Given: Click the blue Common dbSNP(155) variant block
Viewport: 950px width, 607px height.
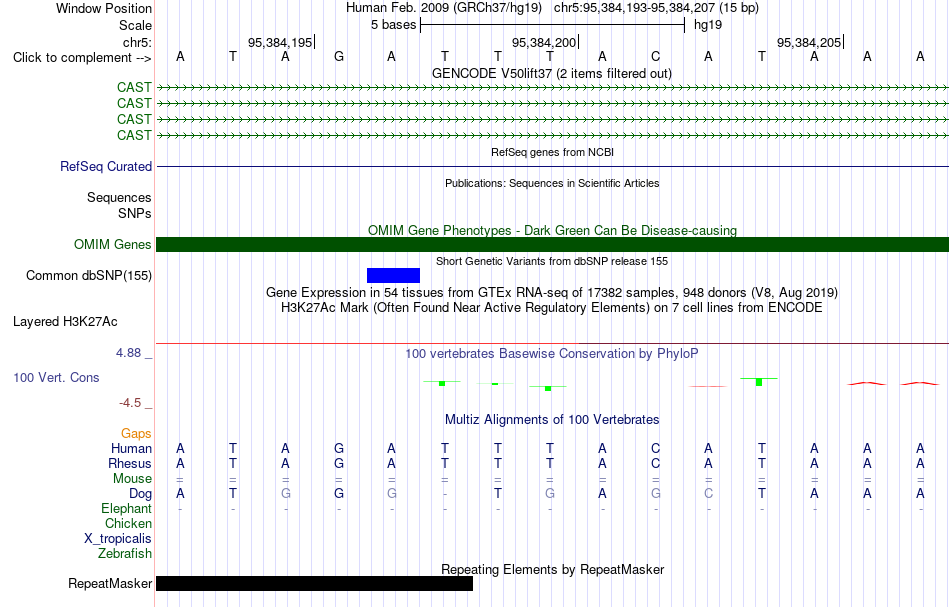Looking at the screenshot, I should [x=393, y=276].
